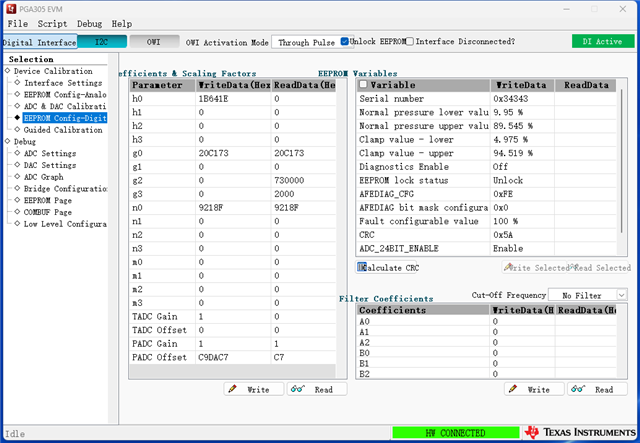This screenshot has width=640, height=443.
Task: Enable the Interface Disconnected checkbox
Action: (409, 42)
